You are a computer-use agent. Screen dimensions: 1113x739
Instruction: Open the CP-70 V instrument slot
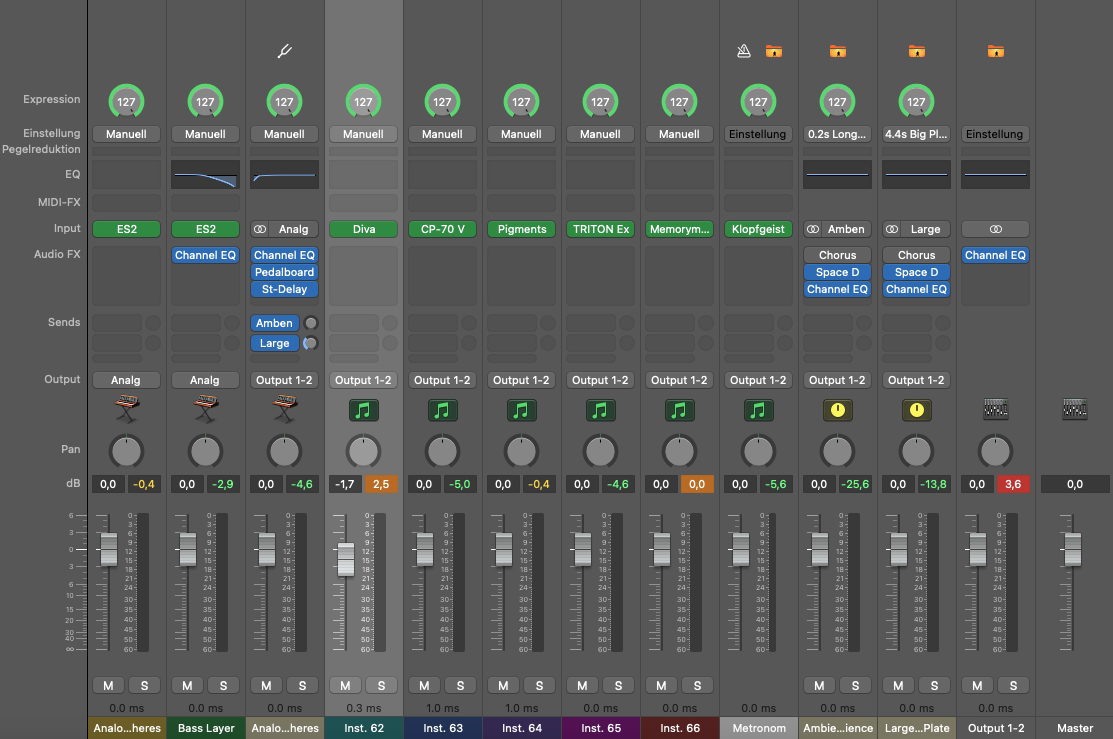tap(442, 229)
